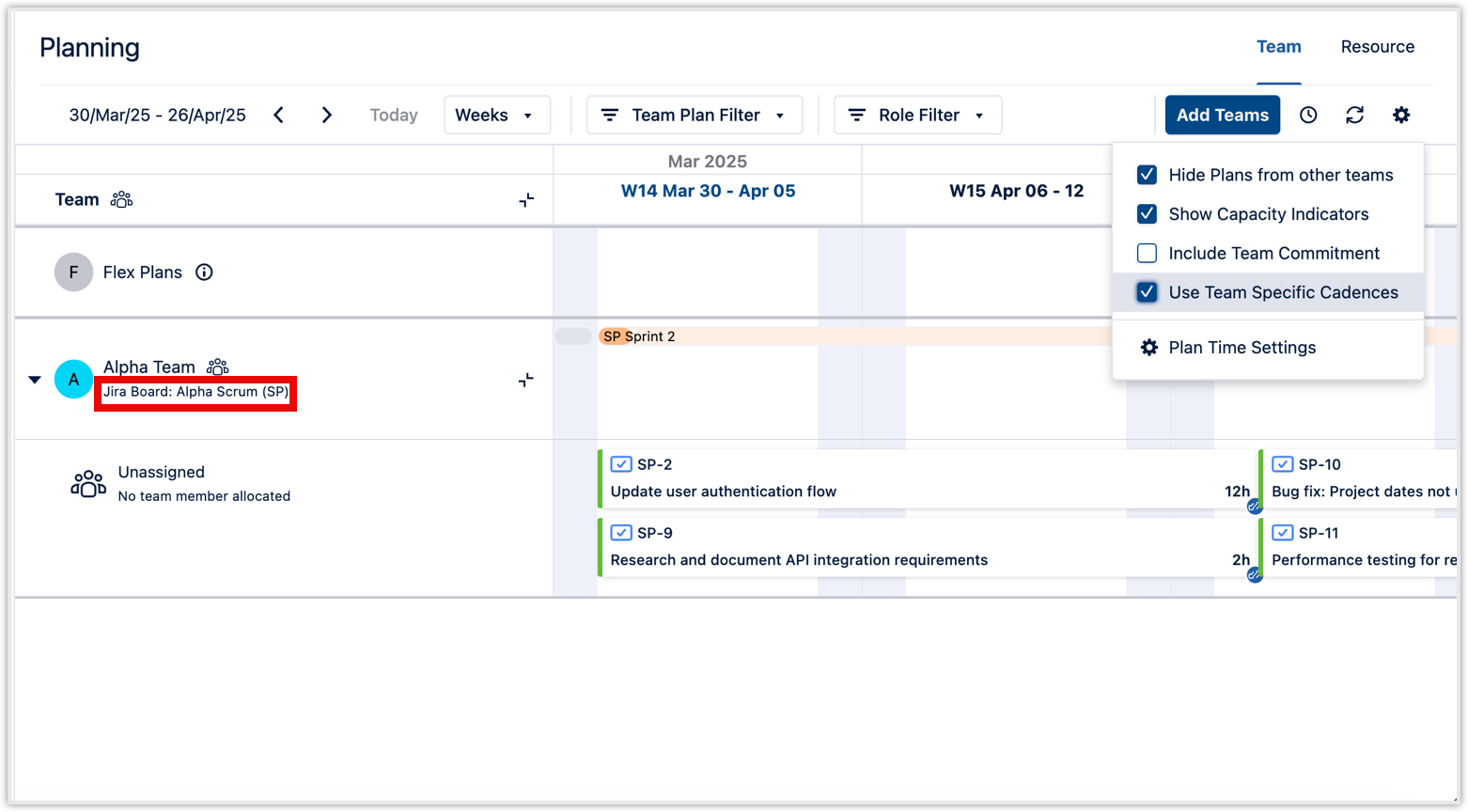Click the progress circle on SP-2 task
The image size is (1468, 812).
pos(1254,506)
